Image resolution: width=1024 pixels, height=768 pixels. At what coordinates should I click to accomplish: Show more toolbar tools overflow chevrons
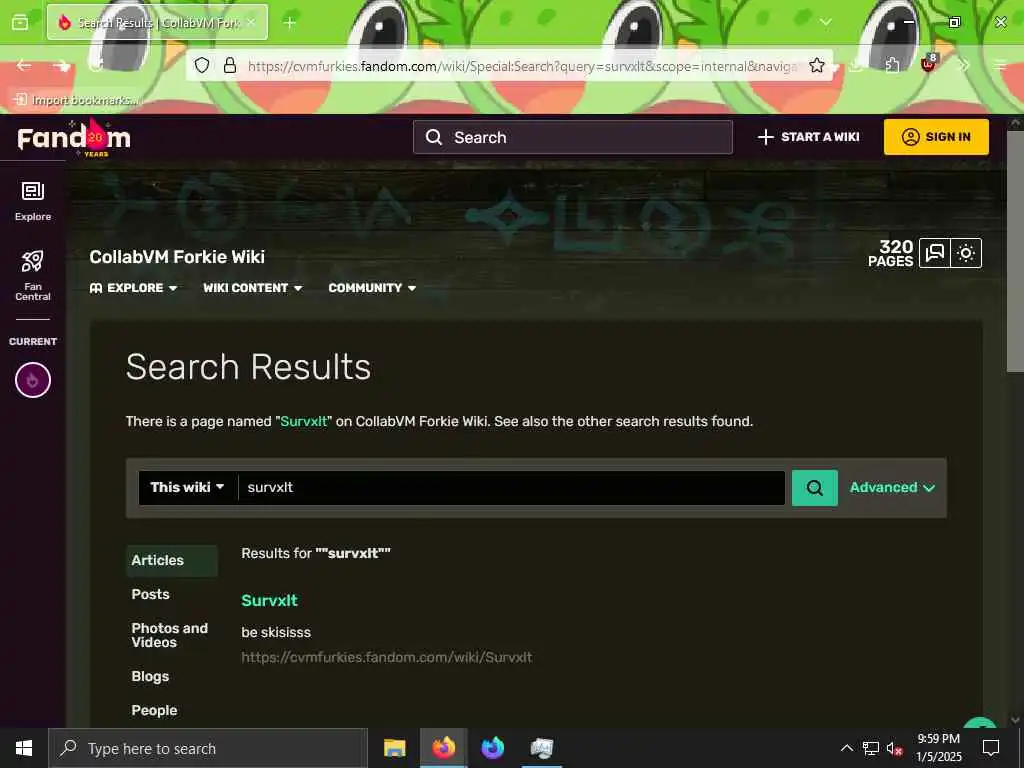(964, 65)
